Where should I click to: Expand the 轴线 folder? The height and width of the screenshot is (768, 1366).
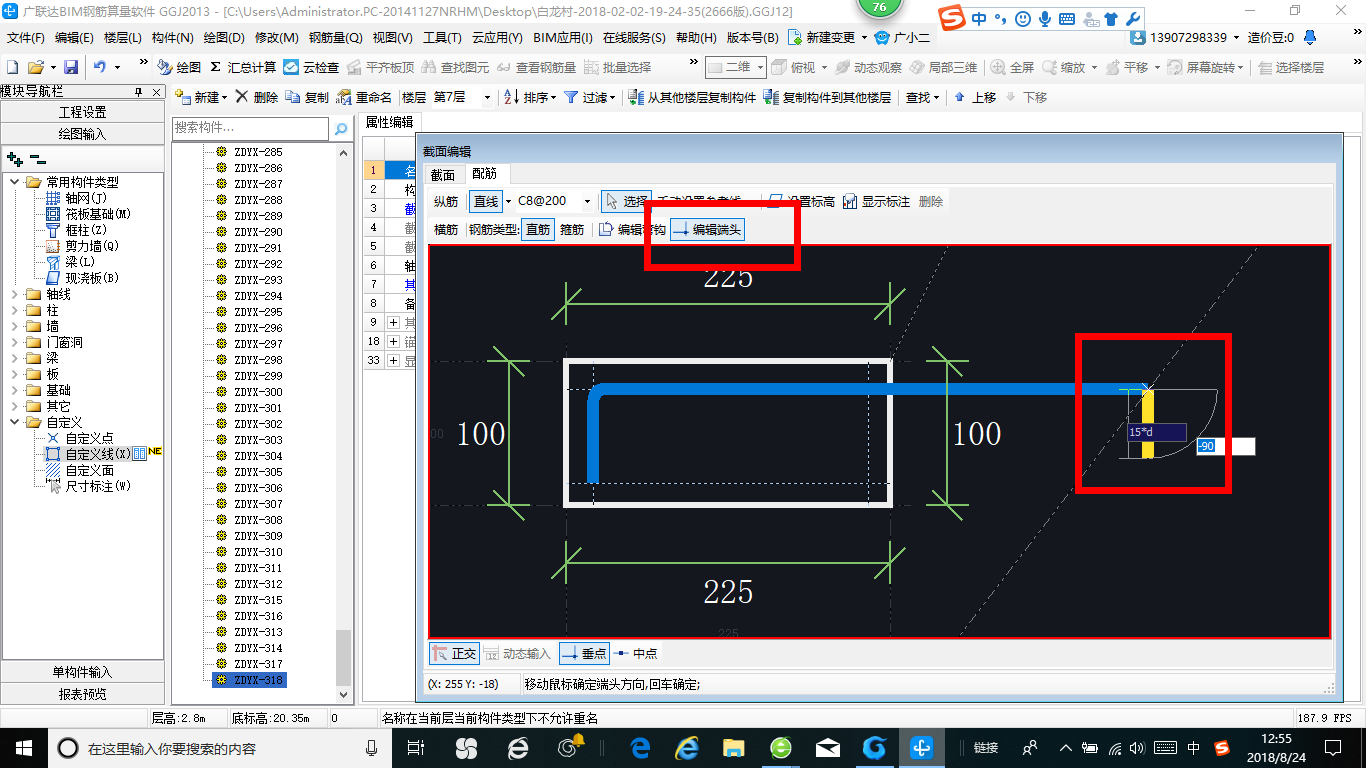pos(15,294)
